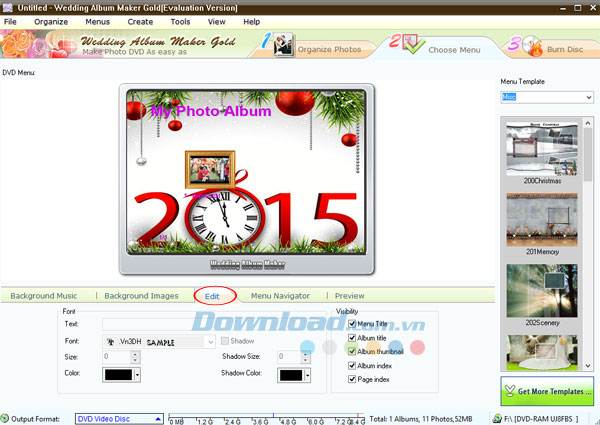Click the template list scrollbar thumb

(588, 154)
